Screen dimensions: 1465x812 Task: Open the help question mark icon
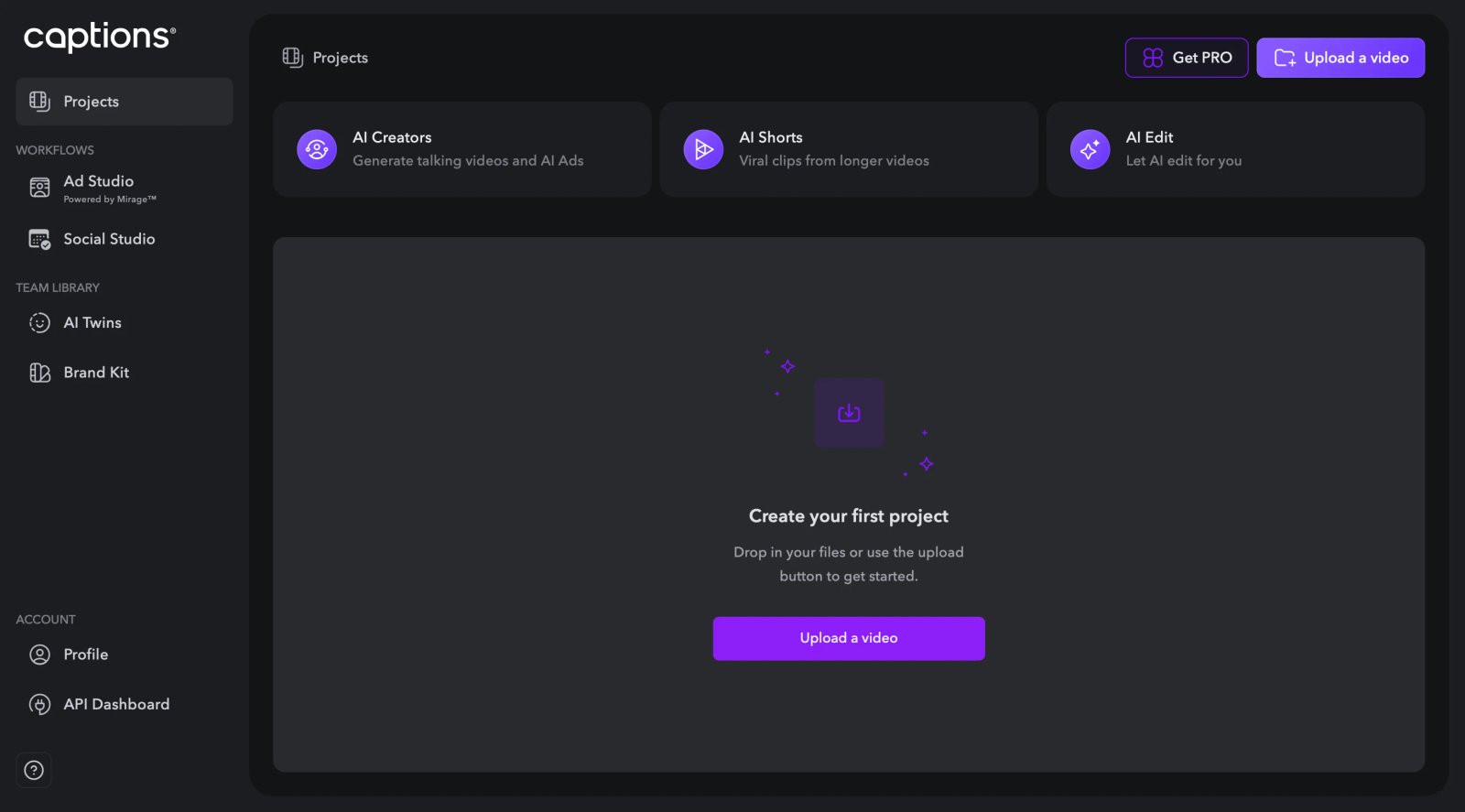34,770
